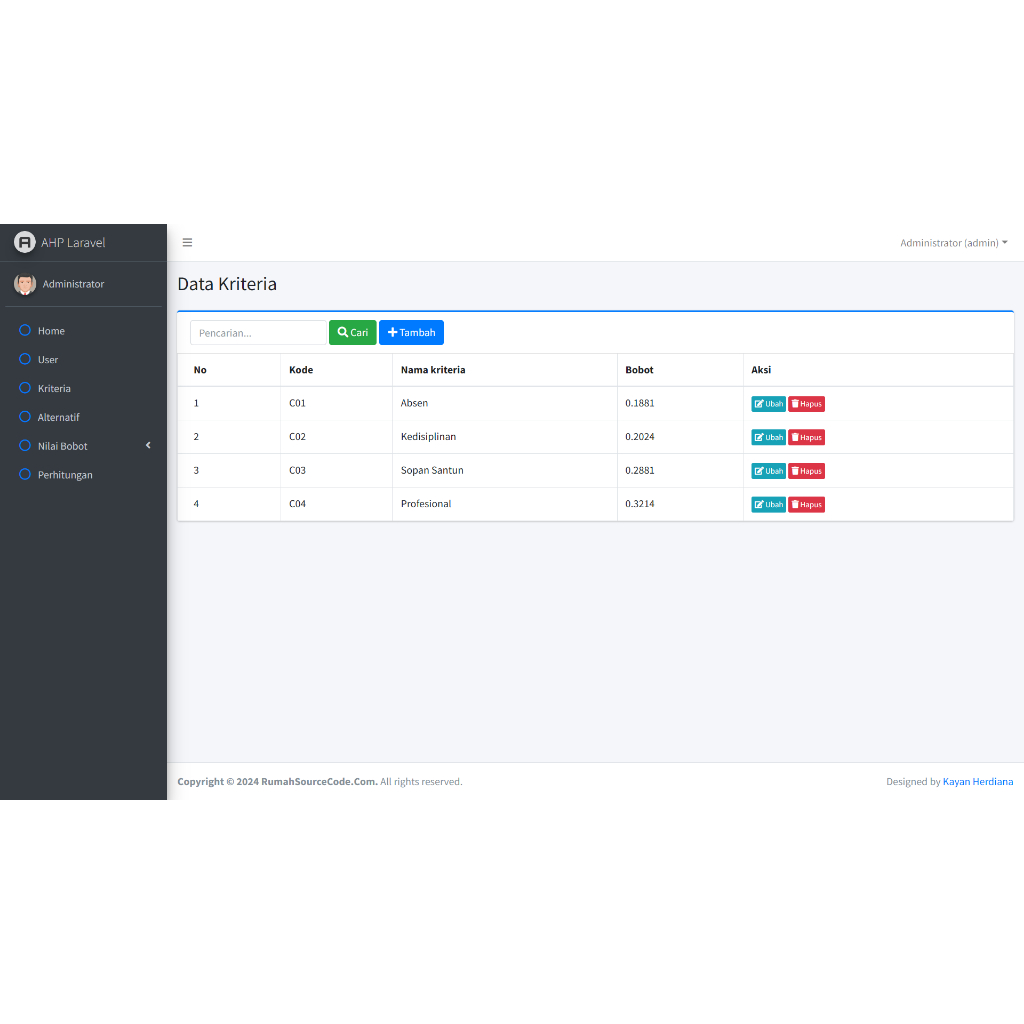Image resolution: width=1024 pixels, height=1024 pixels.
Task: Click the Tambah add button
Action: (411, 333)
